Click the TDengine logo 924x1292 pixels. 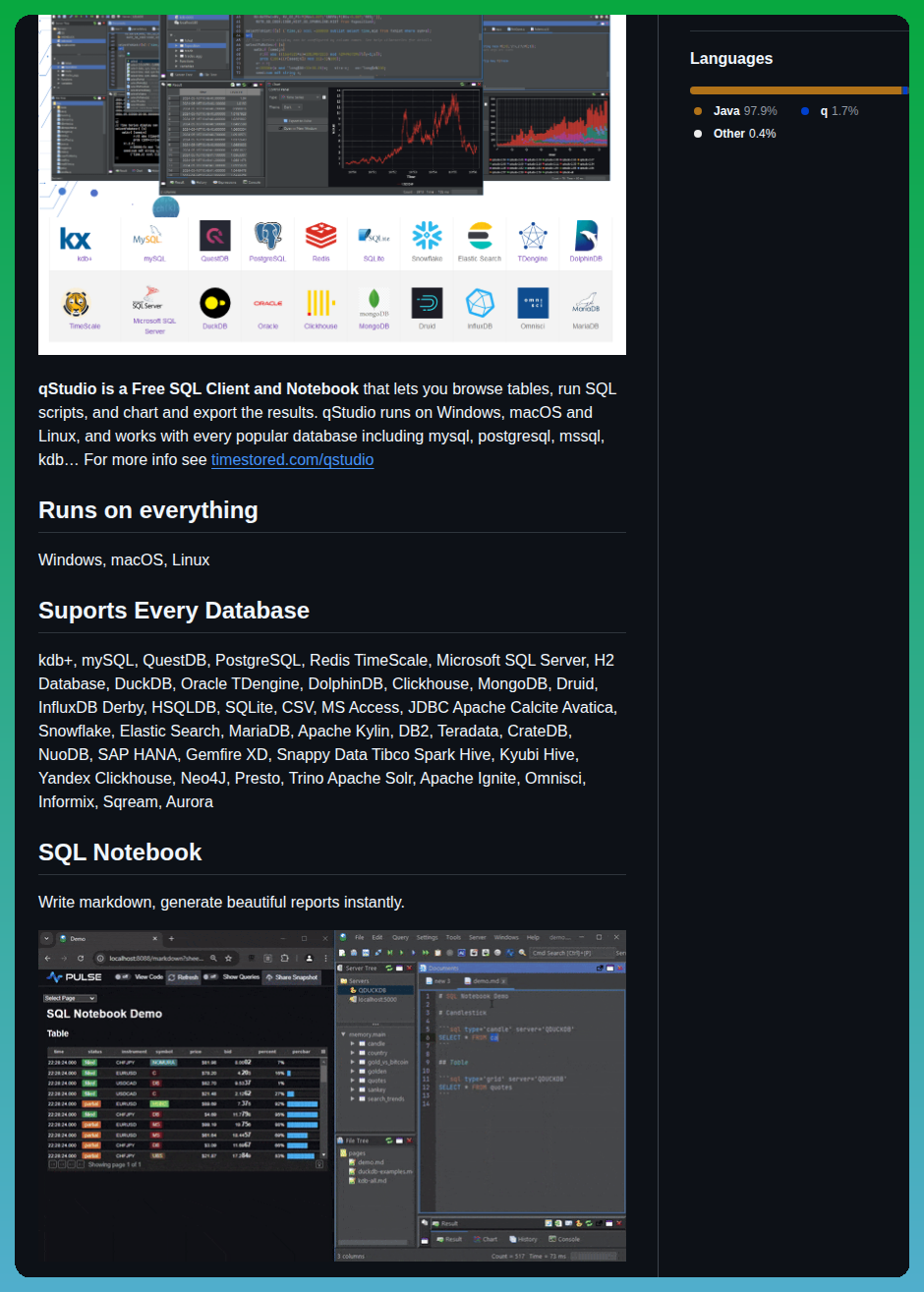tap(533, 236)
